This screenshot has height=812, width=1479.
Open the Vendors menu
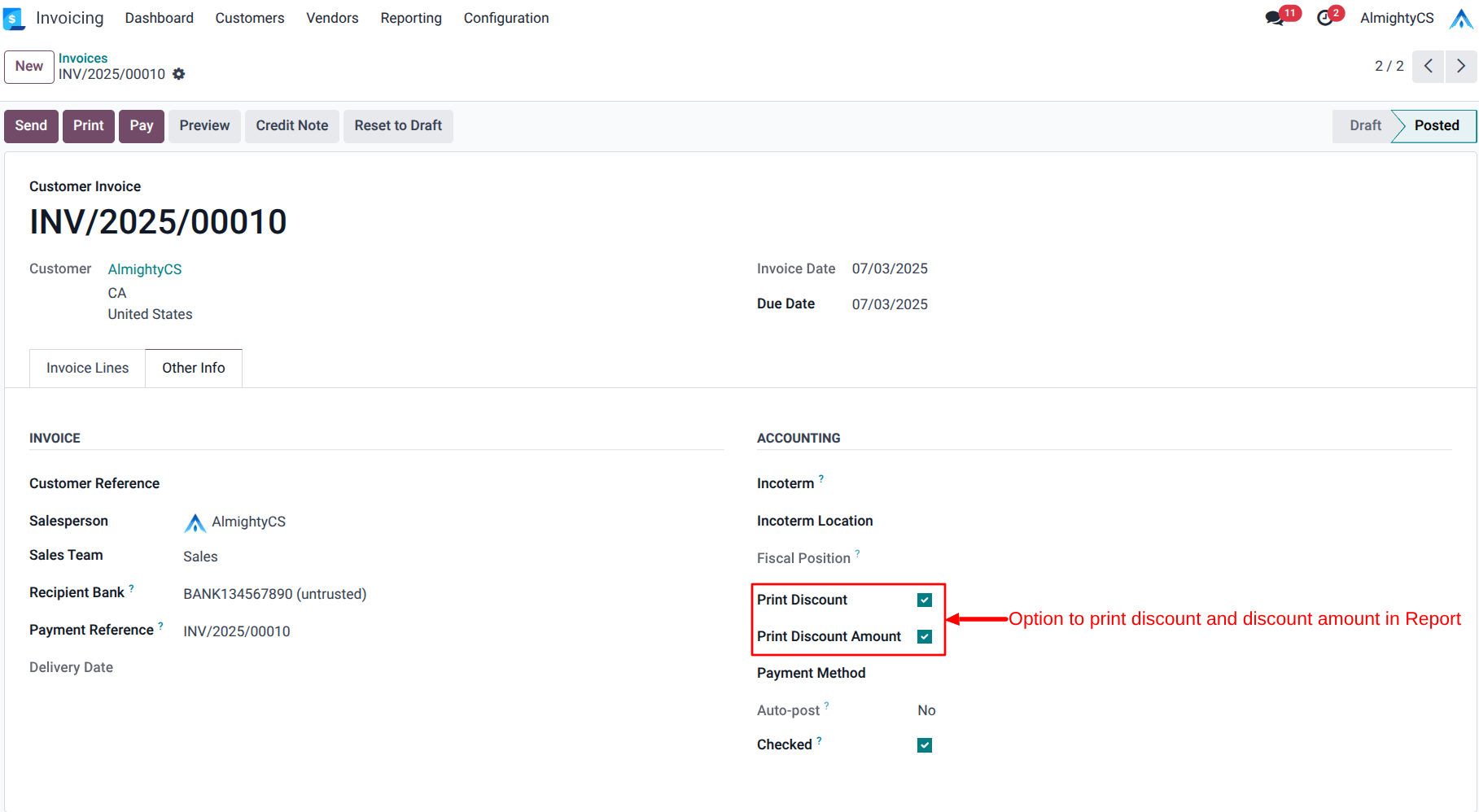point(332,18)
